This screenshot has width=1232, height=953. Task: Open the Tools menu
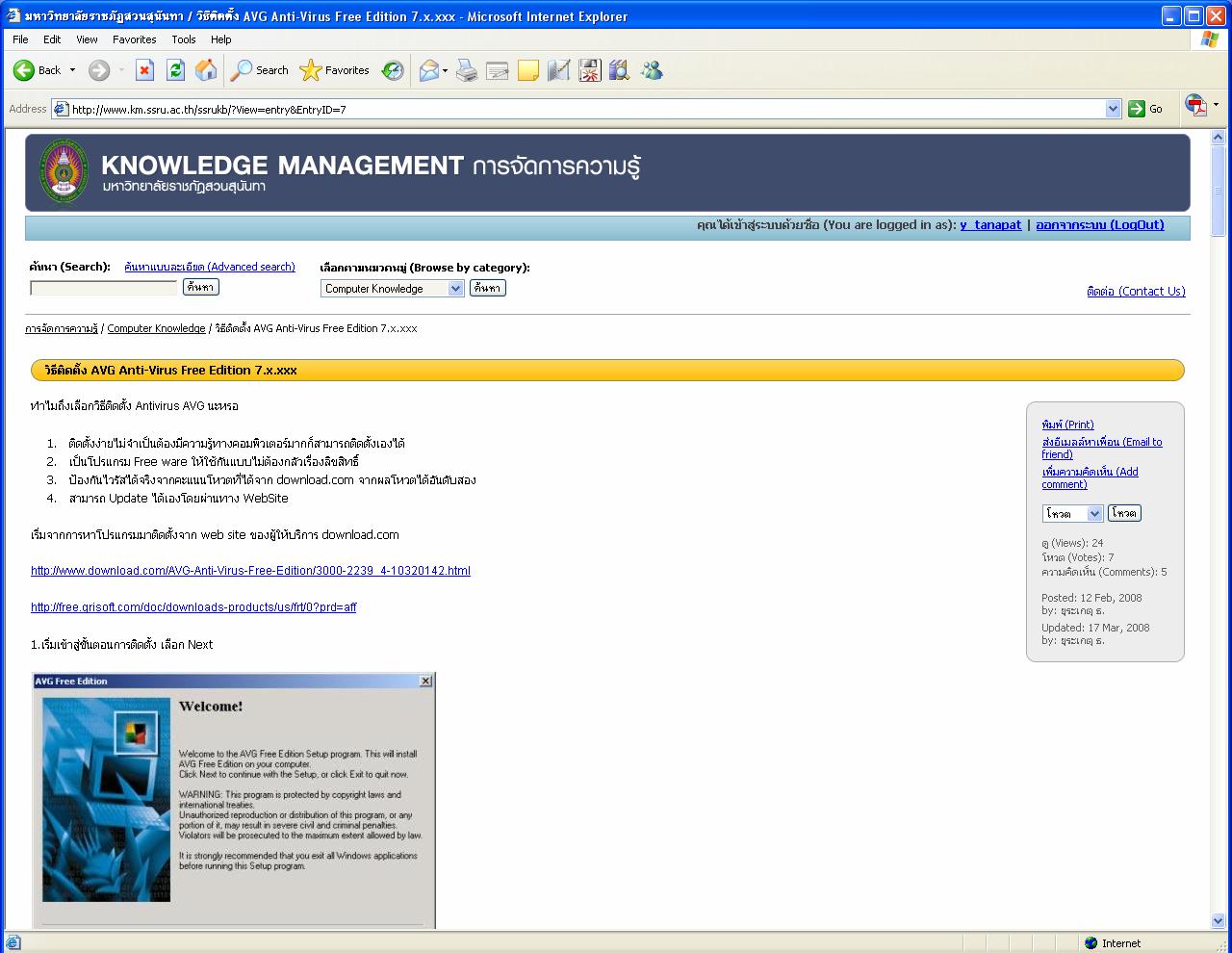pyautogui.click(x=184, y=39)
